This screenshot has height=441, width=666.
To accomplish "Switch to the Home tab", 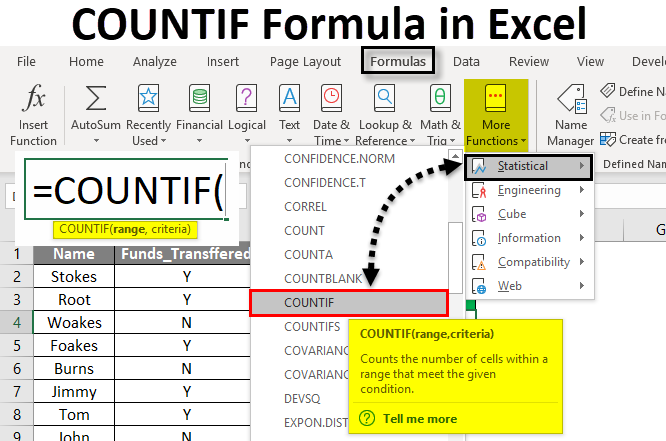I will tap(86, 62).
